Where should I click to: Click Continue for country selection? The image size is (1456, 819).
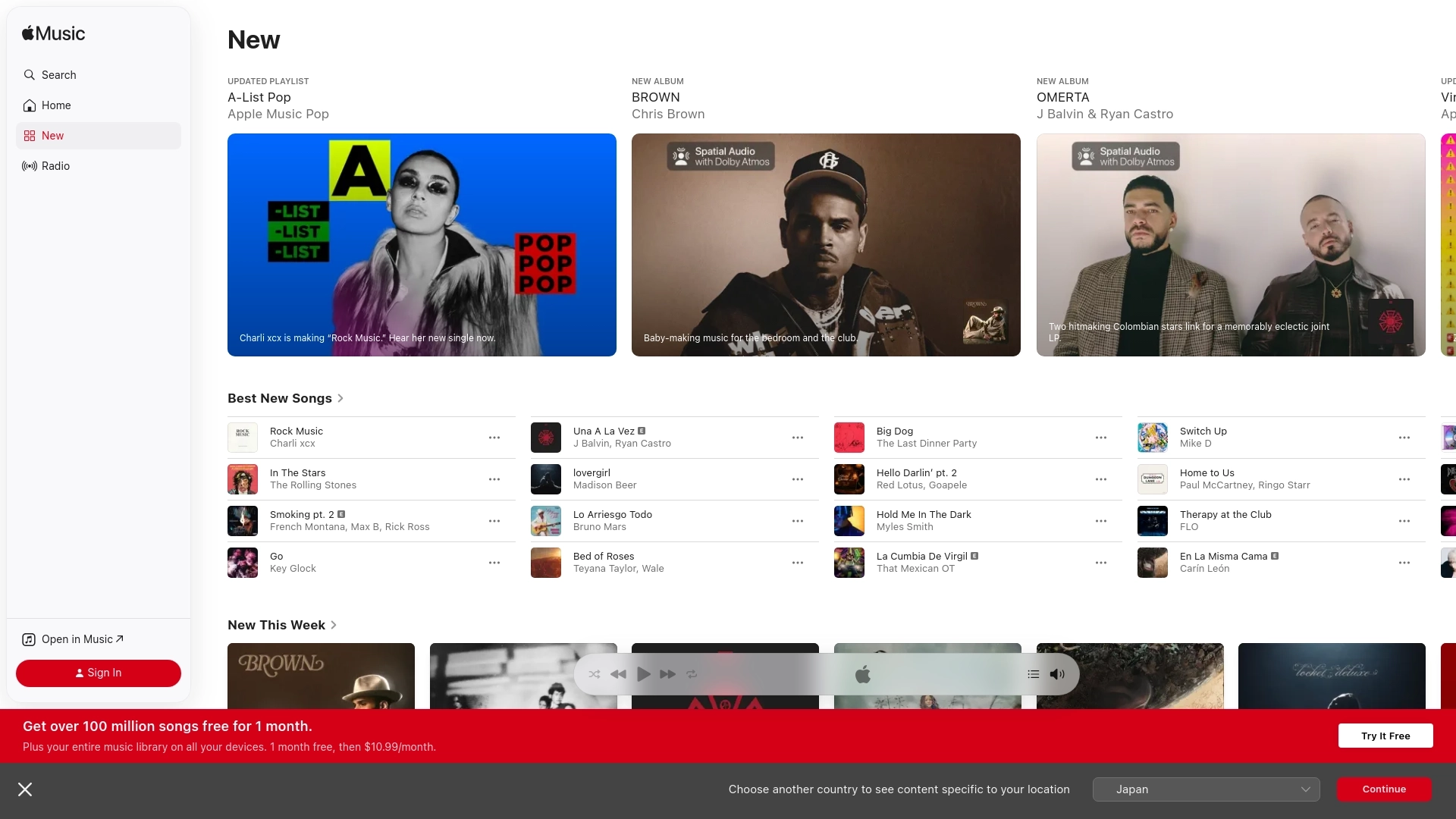(x=1384, y=789)
